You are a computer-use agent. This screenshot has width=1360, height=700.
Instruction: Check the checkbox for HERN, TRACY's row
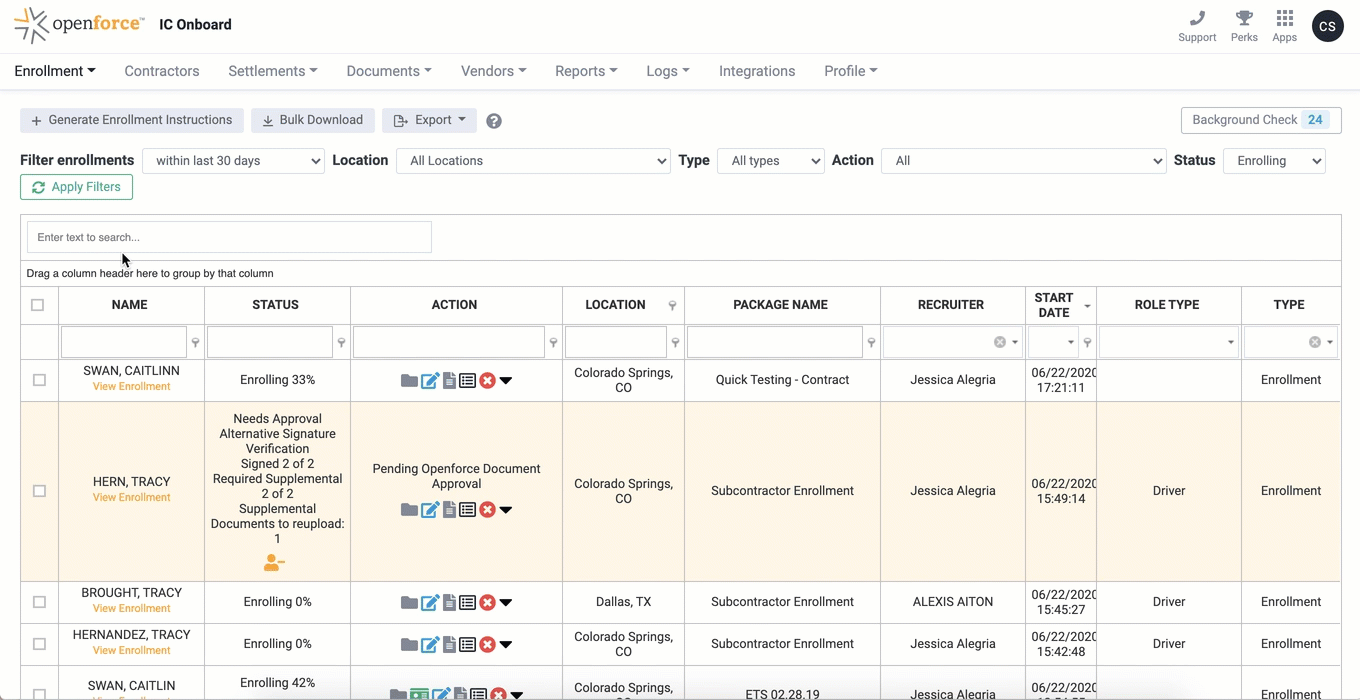point(38,491)
